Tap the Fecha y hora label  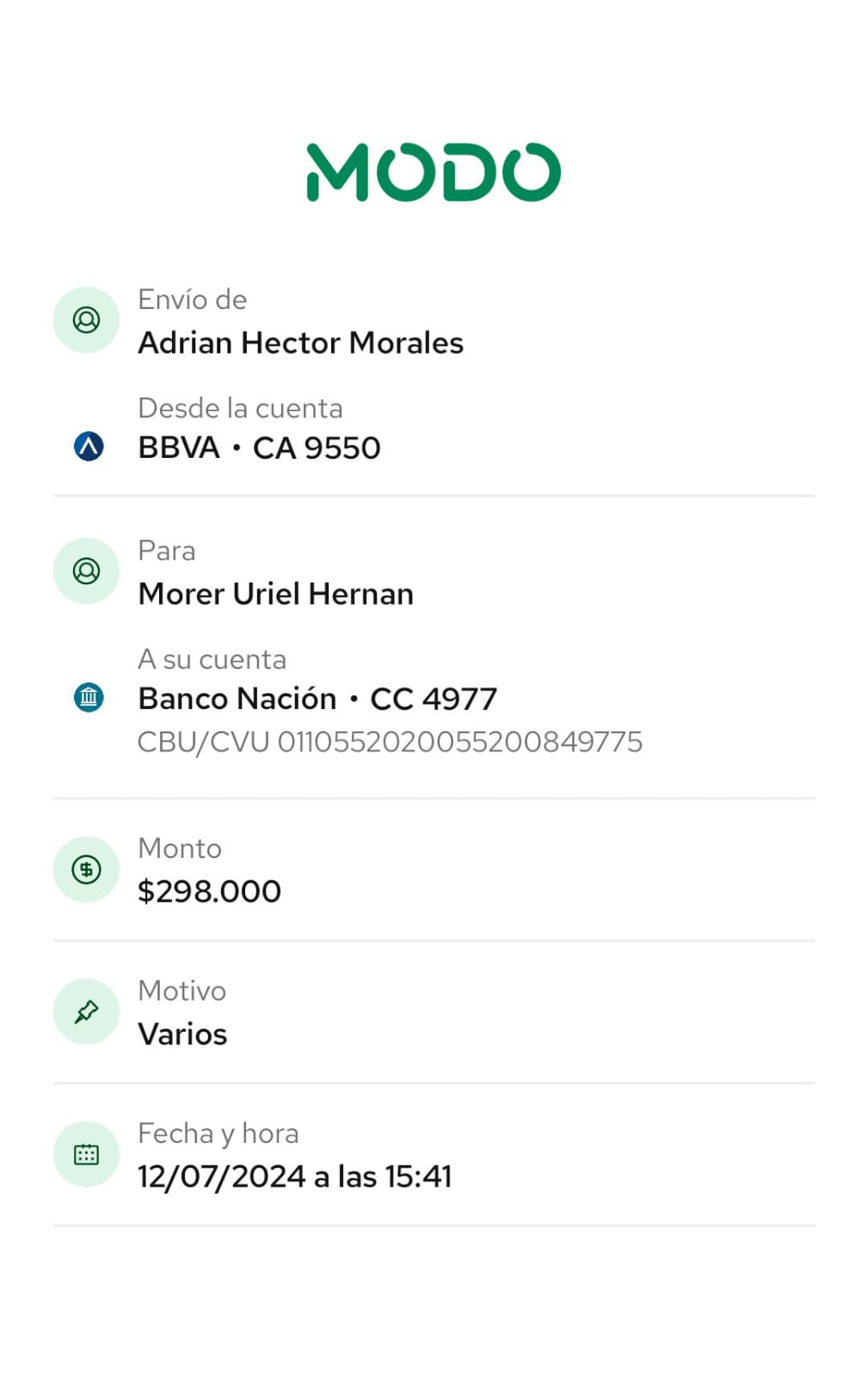coord(218,1133)
